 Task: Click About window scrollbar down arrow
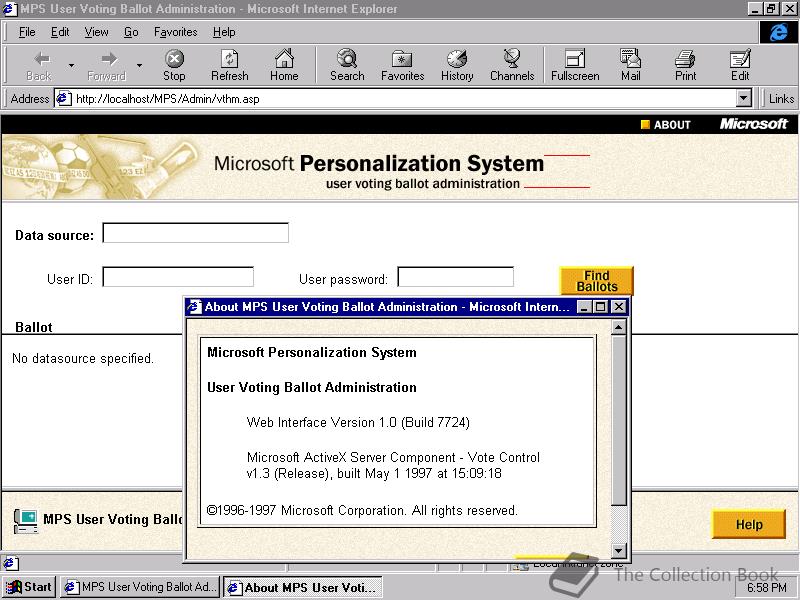click(x=618, y=551)
